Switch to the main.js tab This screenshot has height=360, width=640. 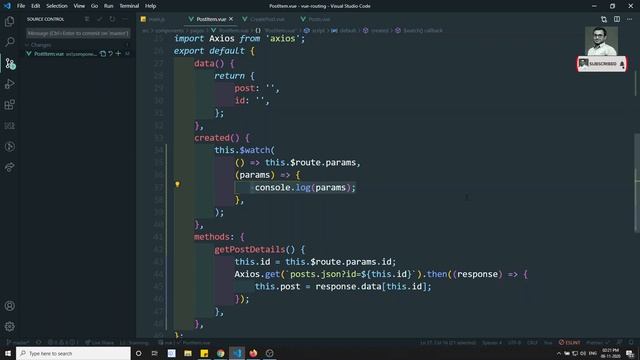tap(156, 19)
